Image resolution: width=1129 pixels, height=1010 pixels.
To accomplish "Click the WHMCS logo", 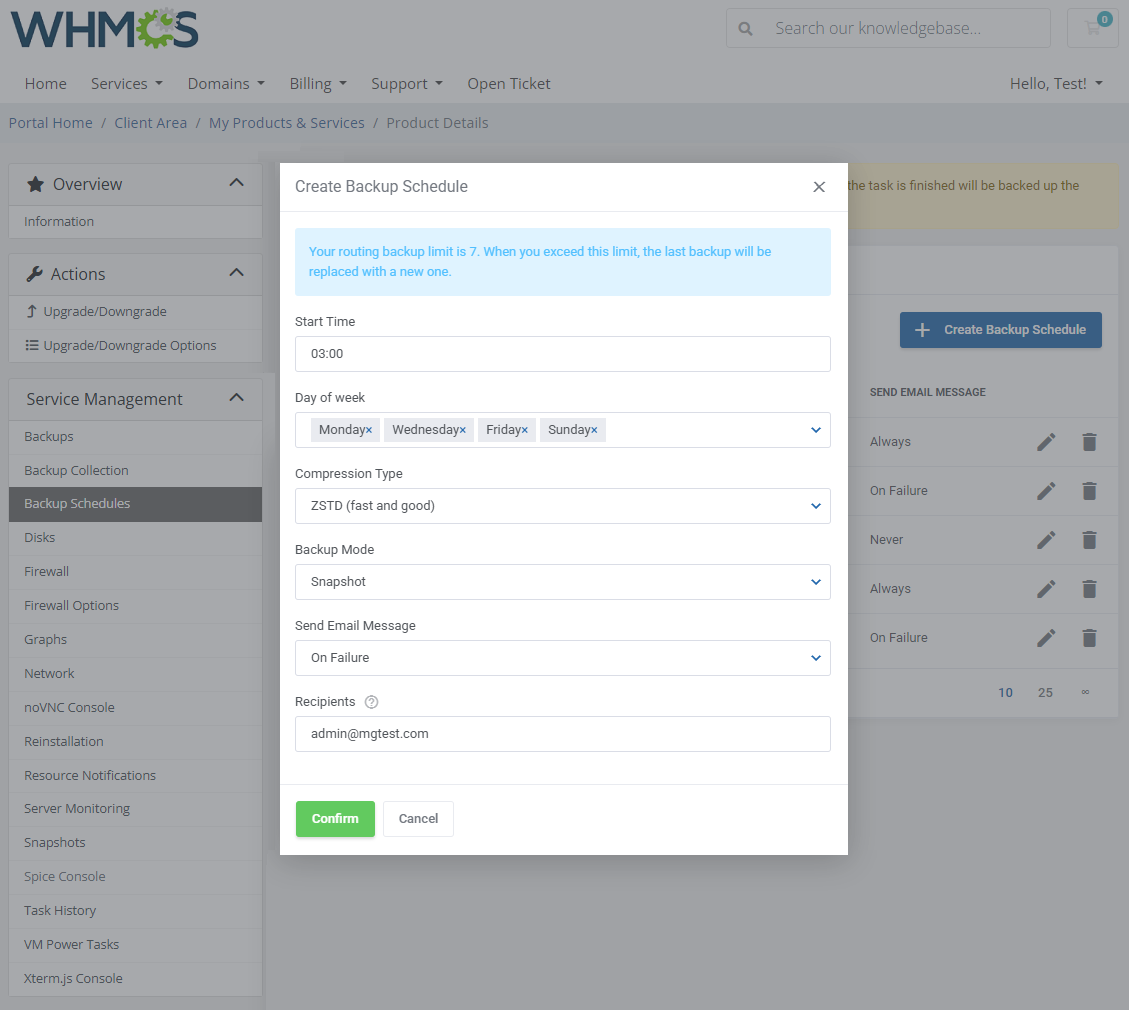I will (104, 29).
